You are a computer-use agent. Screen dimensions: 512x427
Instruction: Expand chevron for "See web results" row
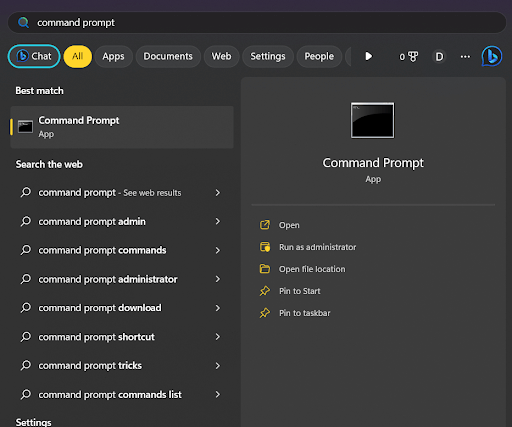click(218, 193)
